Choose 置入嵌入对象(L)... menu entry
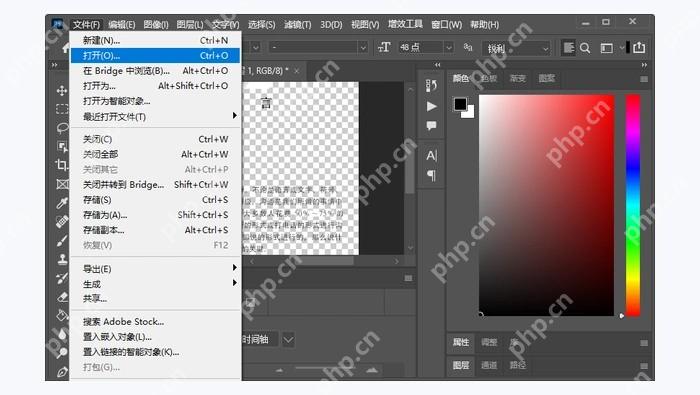The image size is (700, 395). point(155,337)
